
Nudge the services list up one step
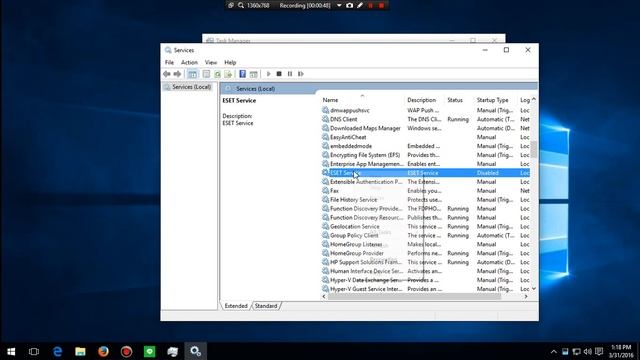point(534,100)
